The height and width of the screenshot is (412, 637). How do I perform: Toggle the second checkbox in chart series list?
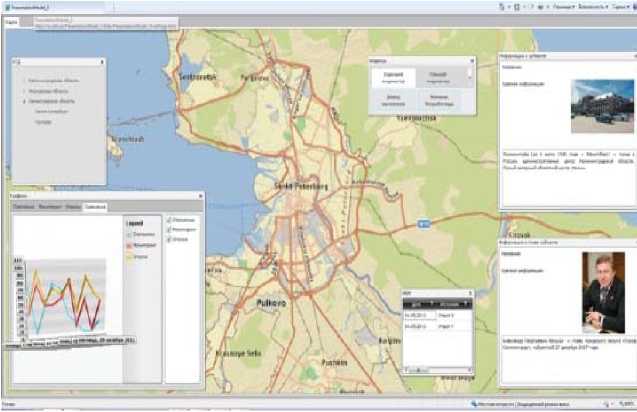169,229
